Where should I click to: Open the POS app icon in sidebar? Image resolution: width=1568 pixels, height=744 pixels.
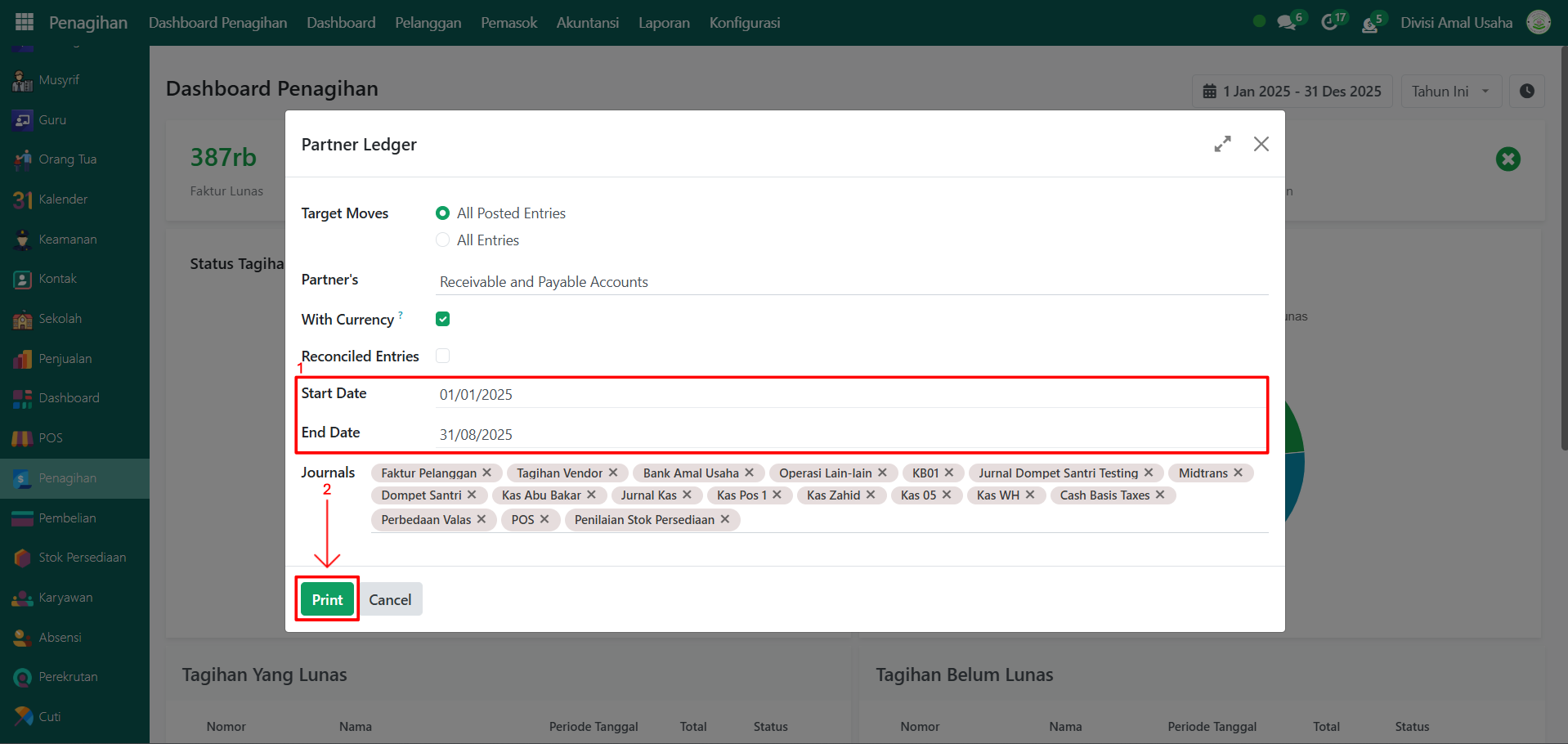[x=23, y=438]
